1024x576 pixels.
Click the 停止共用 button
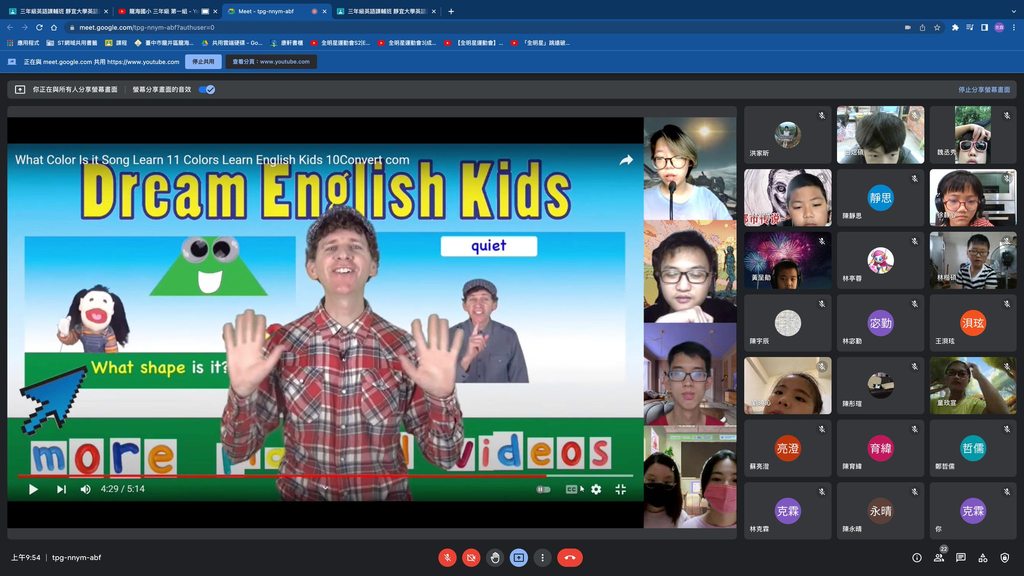point(203,61)
